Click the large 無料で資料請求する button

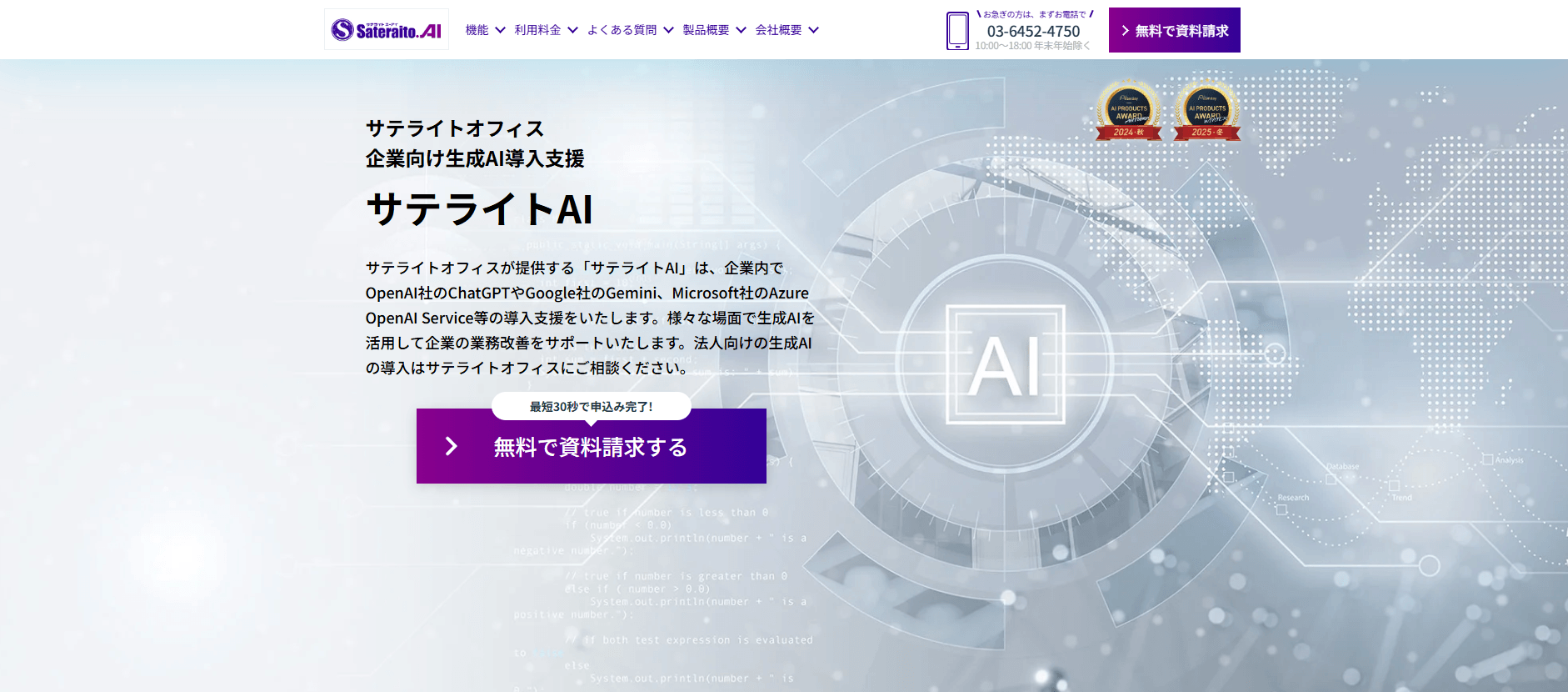pyautogui.click(x=592, y=446)
